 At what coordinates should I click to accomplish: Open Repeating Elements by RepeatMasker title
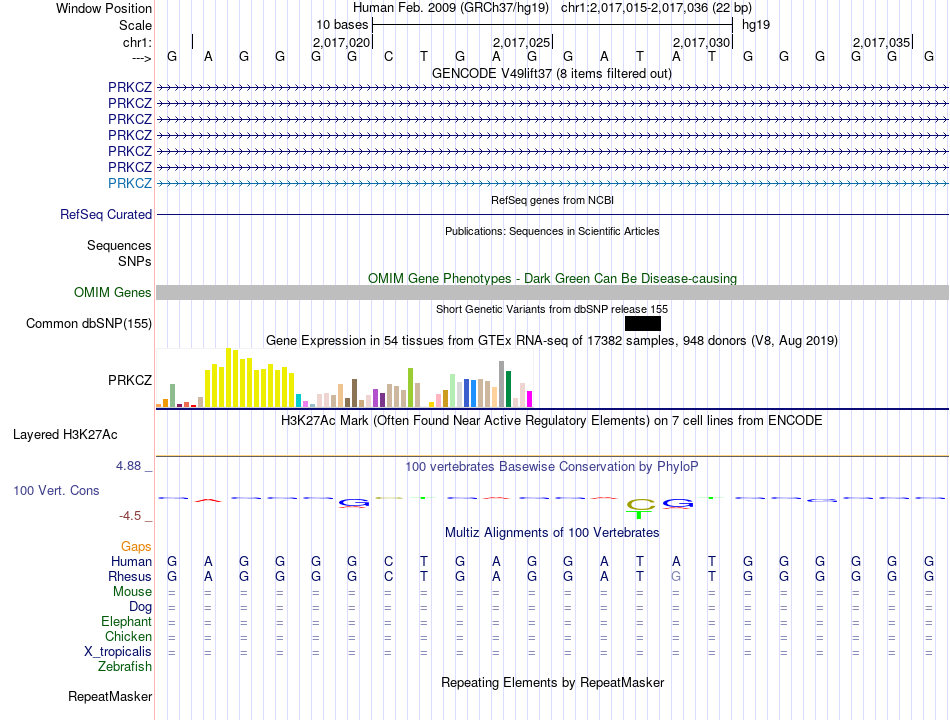[553, 682]
